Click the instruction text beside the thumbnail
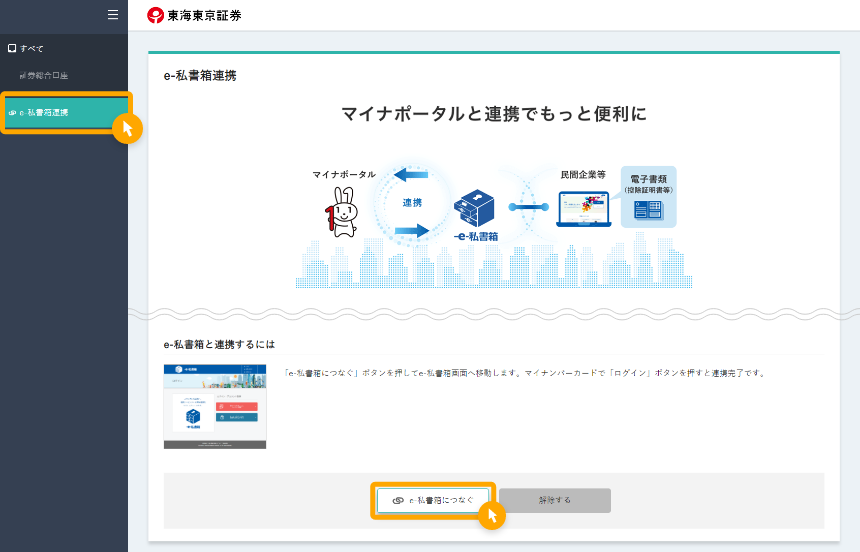The height and width of the screenshot is (552, 860). (525, 373)
